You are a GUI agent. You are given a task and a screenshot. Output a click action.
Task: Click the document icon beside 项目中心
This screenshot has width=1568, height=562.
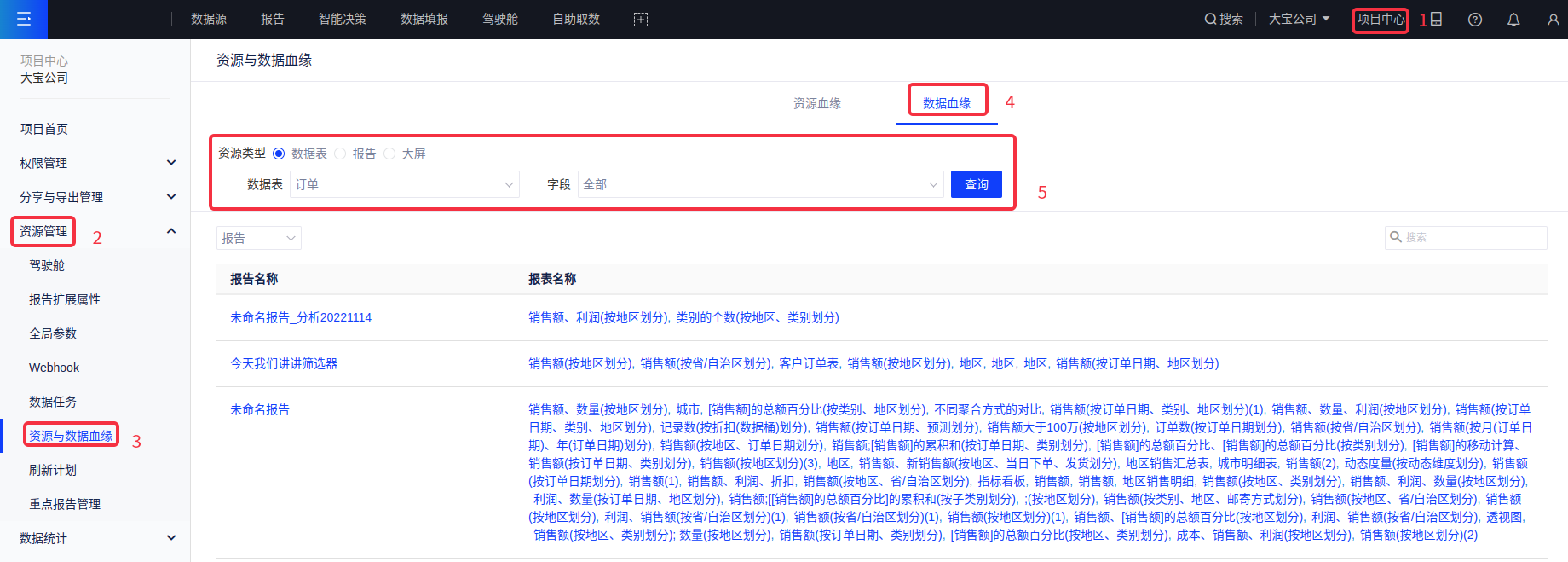tap(1436, 19)
